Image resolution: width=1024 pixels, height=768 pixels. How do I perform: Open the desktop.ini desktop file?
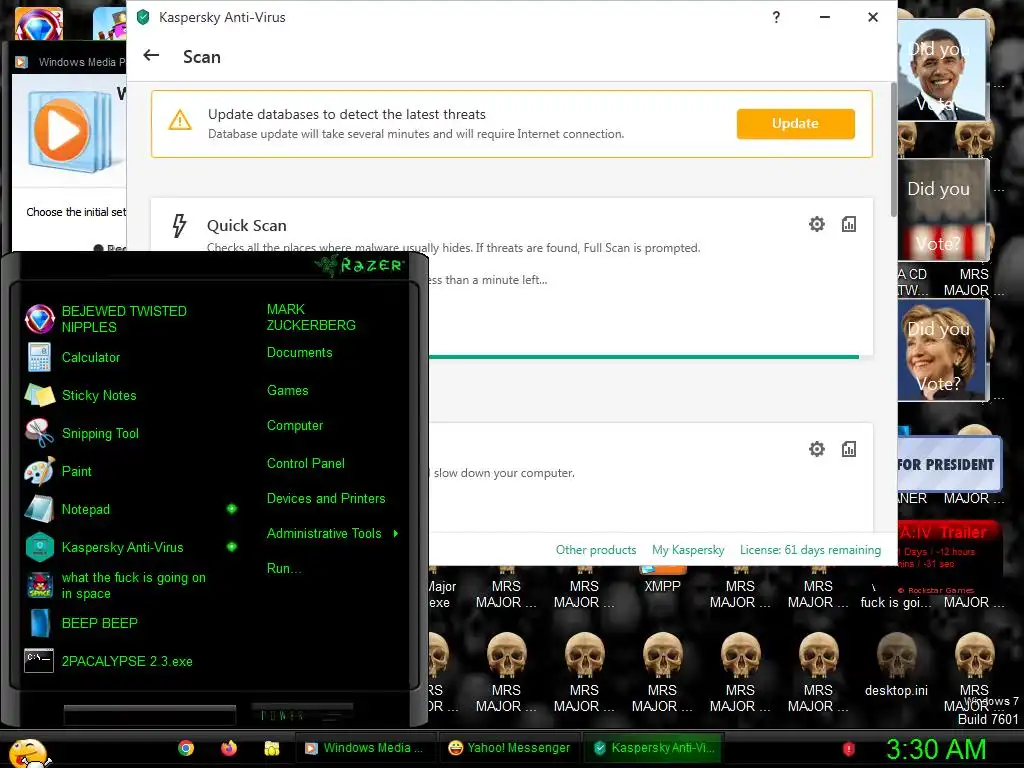(x=896, y=666)
